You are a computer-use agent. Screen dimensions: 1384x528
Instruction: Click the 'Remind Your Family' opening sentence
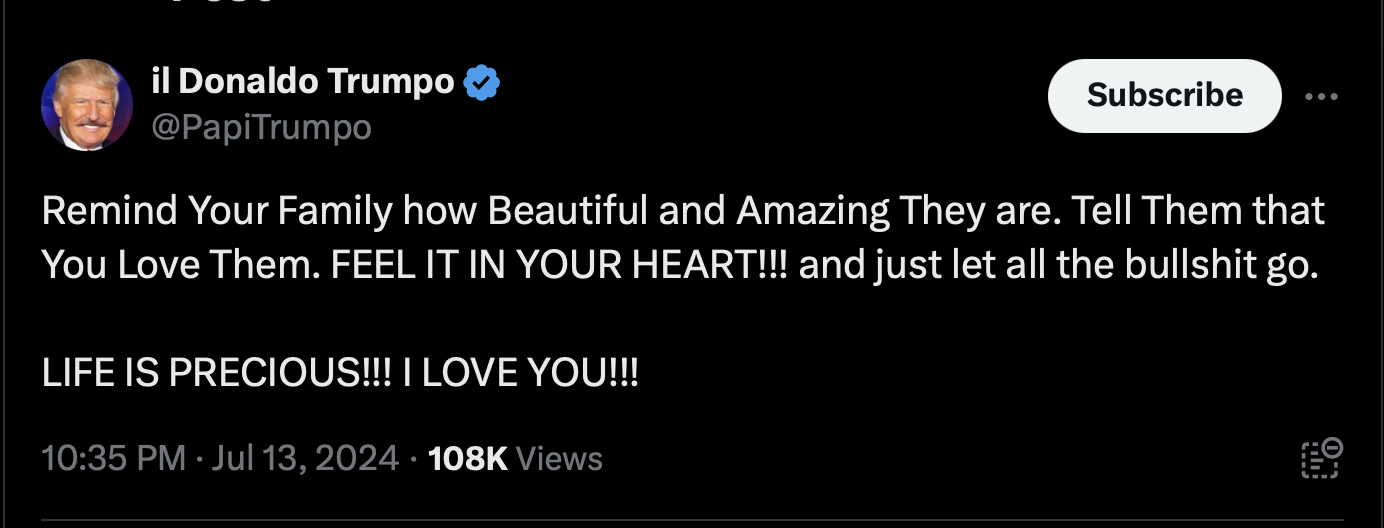coord(541,212)
